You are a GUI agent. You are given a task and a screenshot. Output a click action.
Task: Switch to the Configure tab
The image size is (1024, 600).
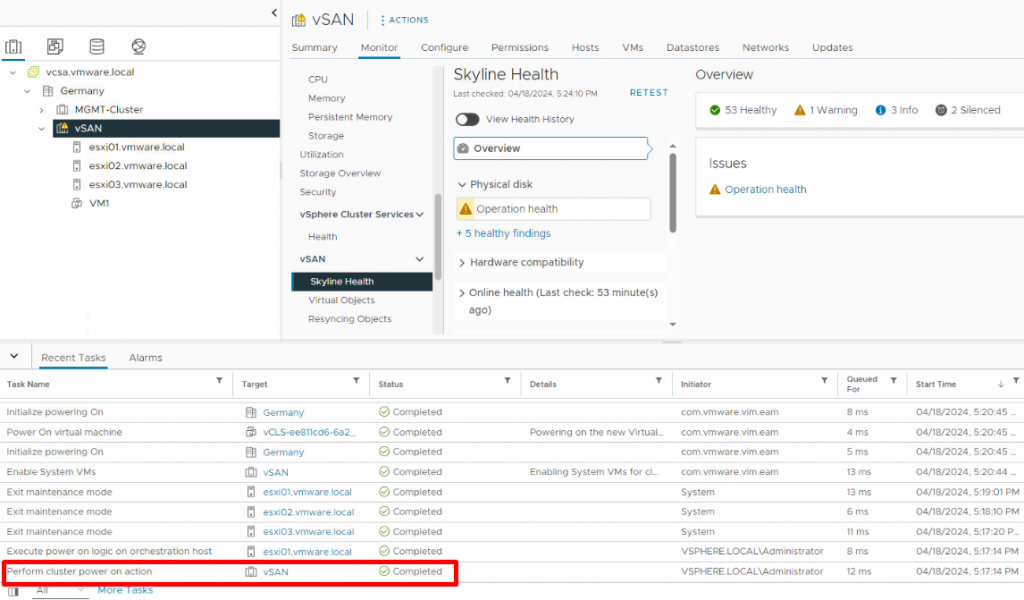(x=444, y=48)
